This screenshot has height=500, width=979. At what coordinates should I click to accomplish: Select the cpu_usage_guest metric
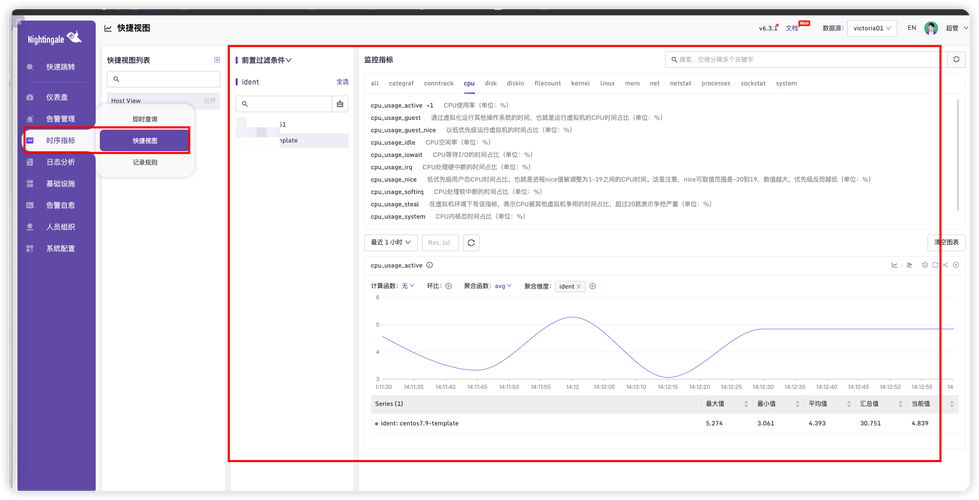396,117
